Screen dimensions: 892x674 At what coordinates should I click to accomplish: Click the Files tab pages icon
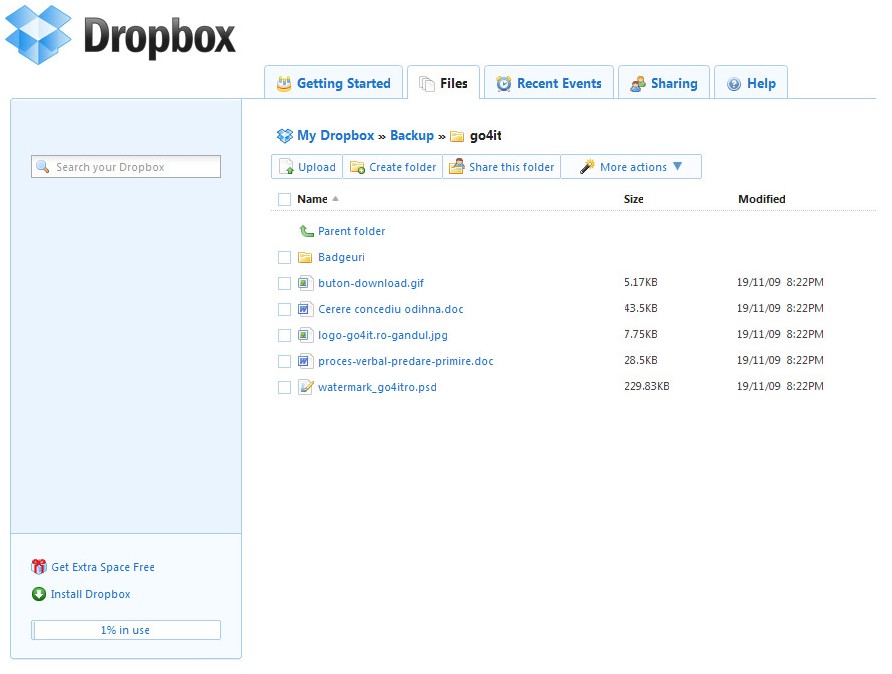click(x=427, y=84)
